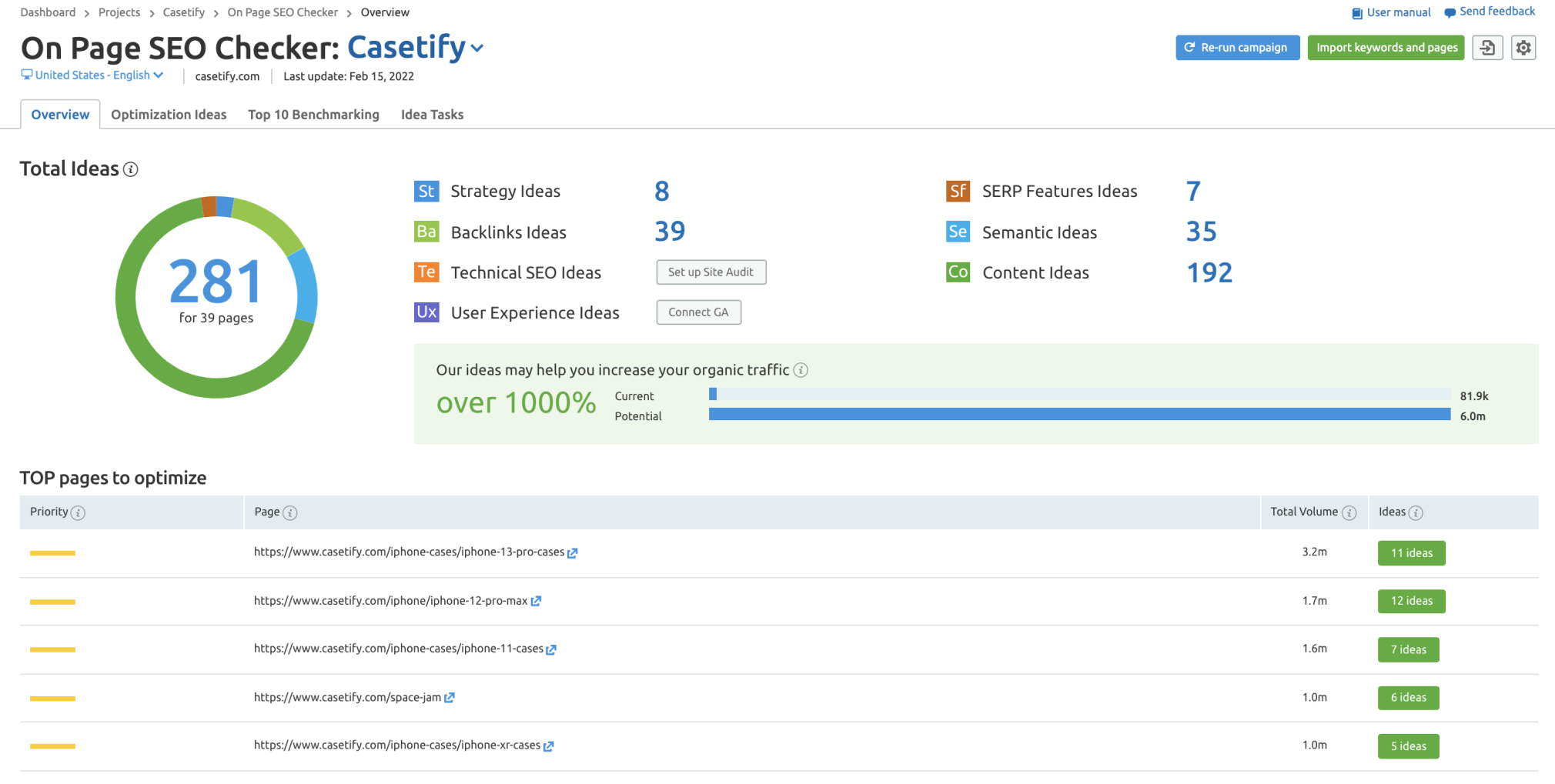Screen dimensions: 1555x784
Task: Go to Projects breadcrumb
Action: pyautogui.click(x=119, y=12)
